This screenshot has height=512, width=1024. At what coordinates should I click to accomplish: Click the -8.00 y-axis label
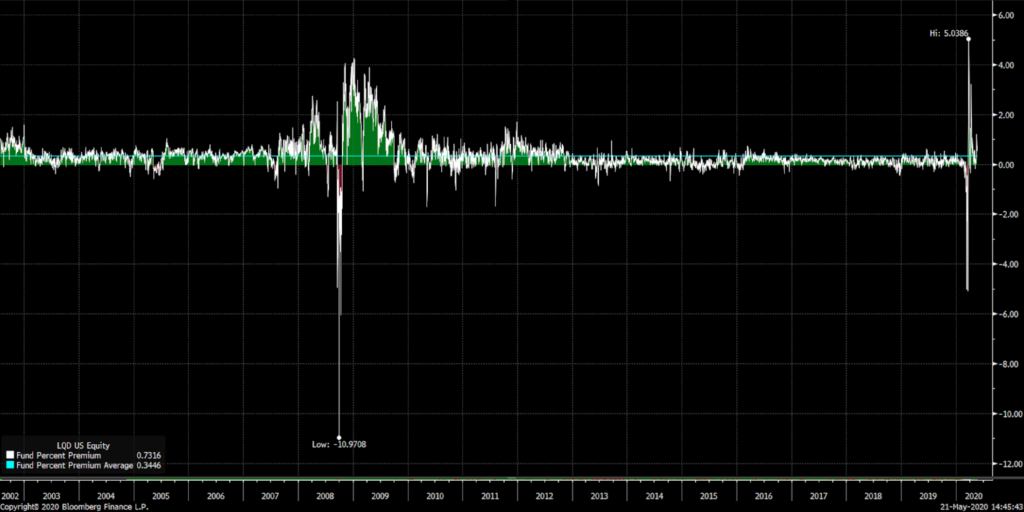coord(1004,364)
